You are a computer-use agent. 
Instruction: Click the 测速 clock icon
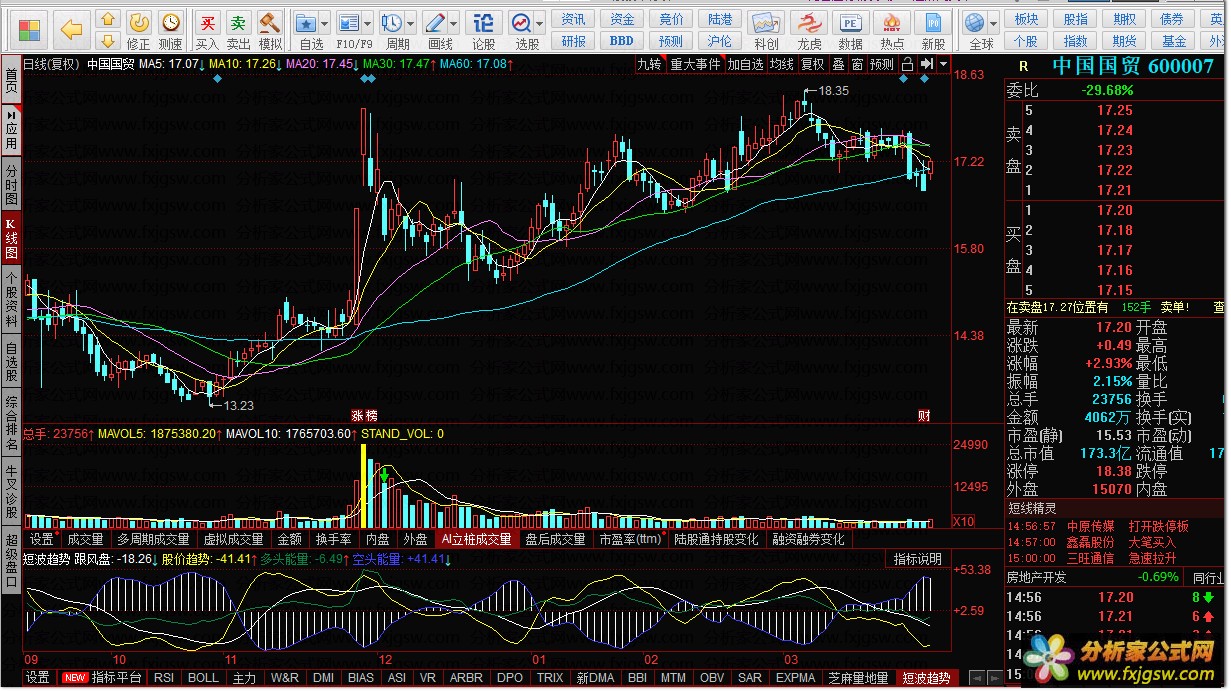[x=171, y=21]
